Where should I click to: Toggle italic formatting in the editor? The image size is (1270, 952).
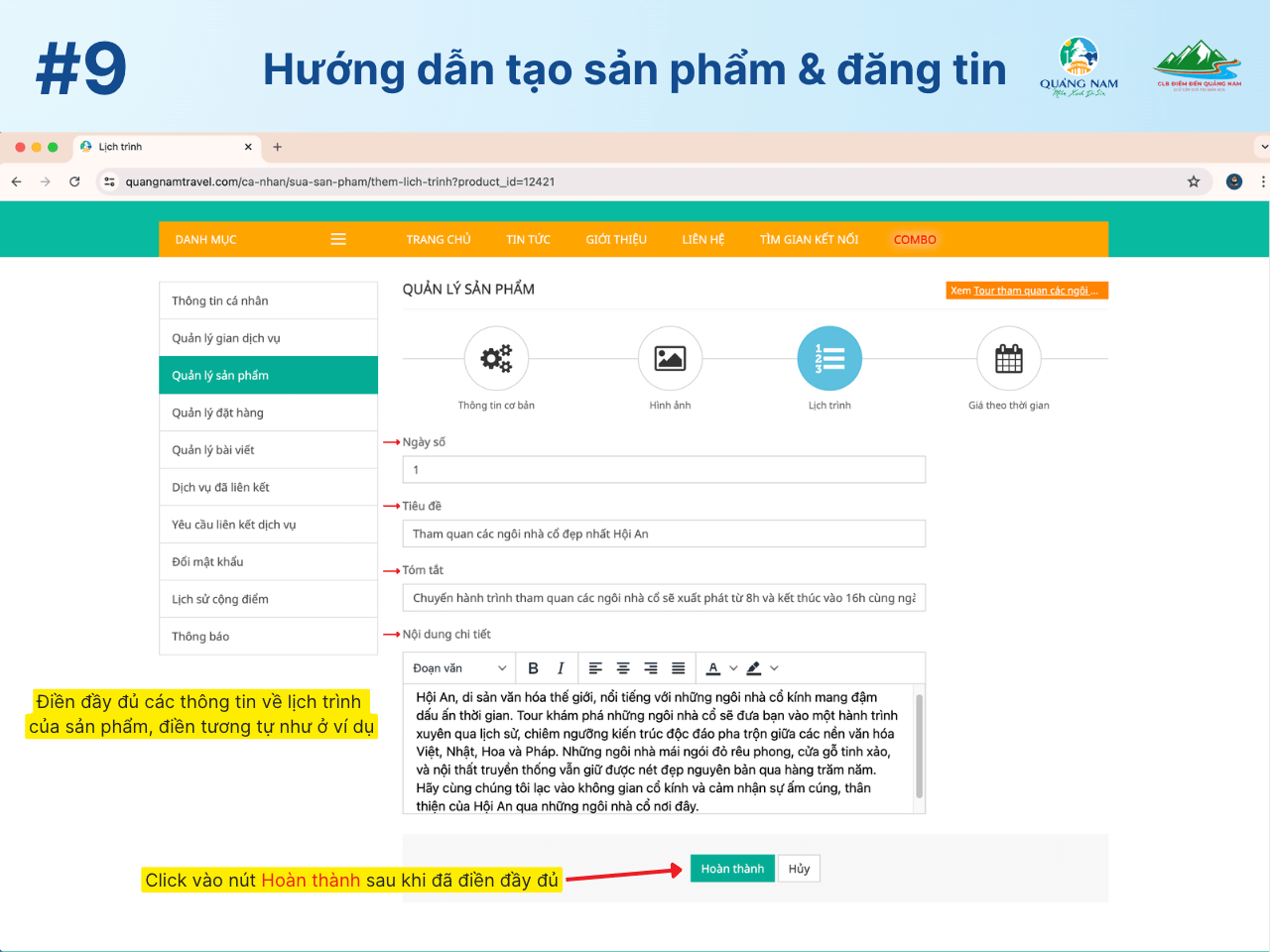pyautogui.click(x=561, y=668)
